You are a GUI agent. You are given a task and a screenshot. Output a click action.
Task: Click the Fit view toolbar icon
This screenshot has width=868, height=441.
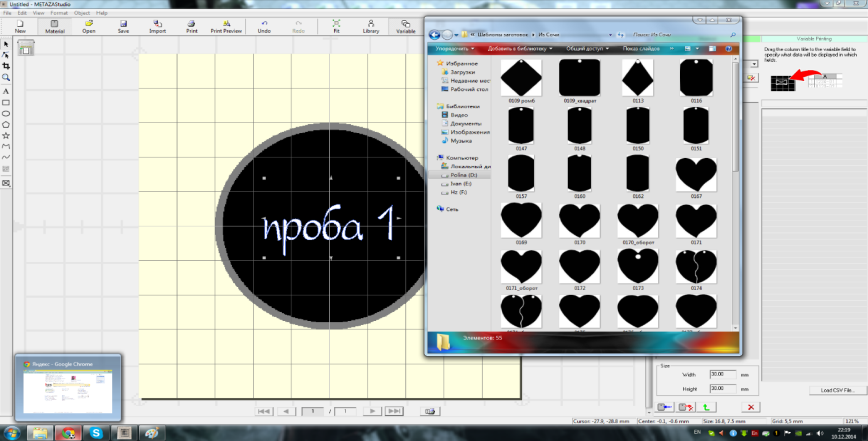click(336, 27)
